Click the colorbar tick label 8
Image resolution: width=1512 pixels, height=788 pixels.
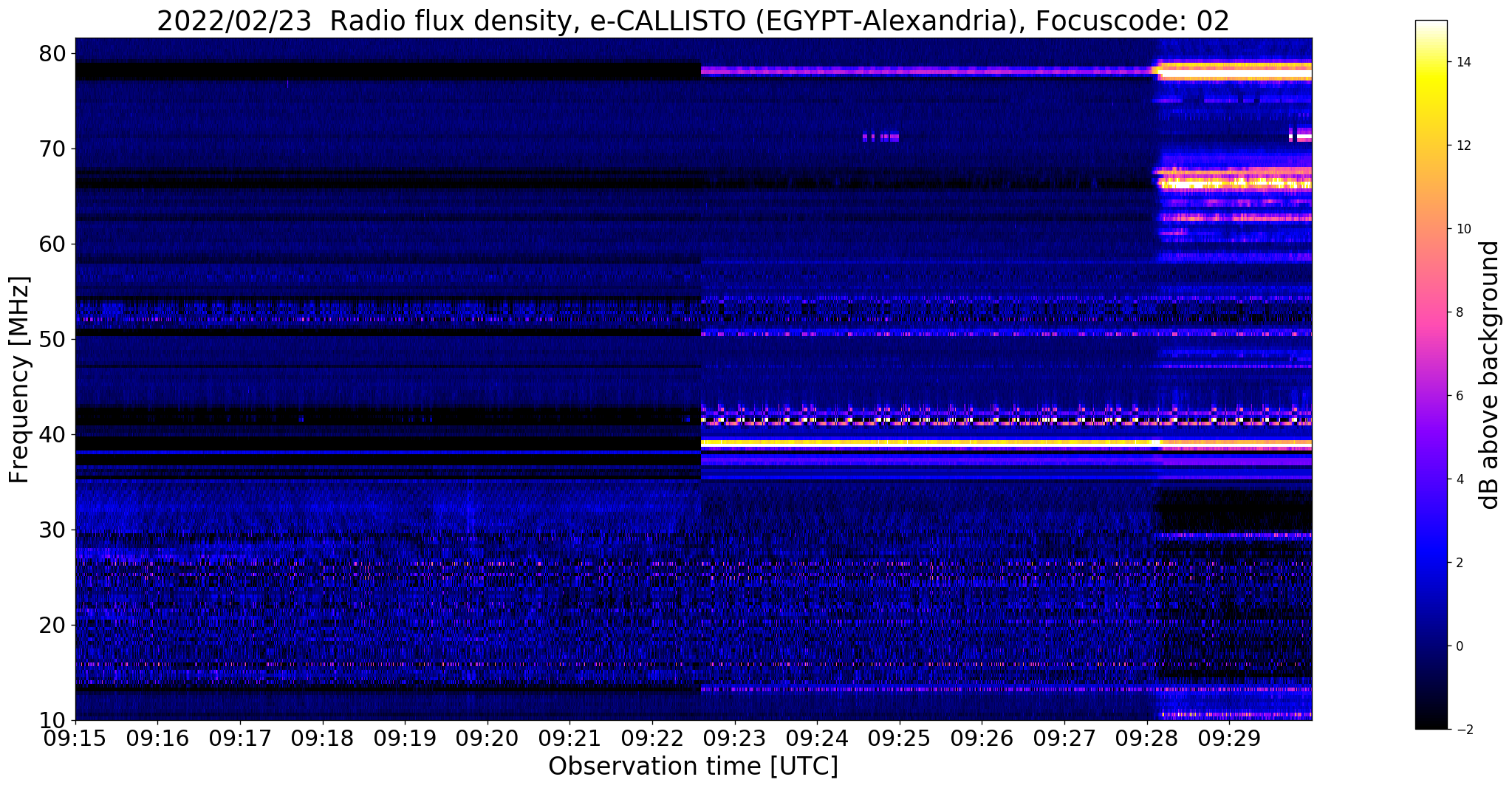point(1459,312)
